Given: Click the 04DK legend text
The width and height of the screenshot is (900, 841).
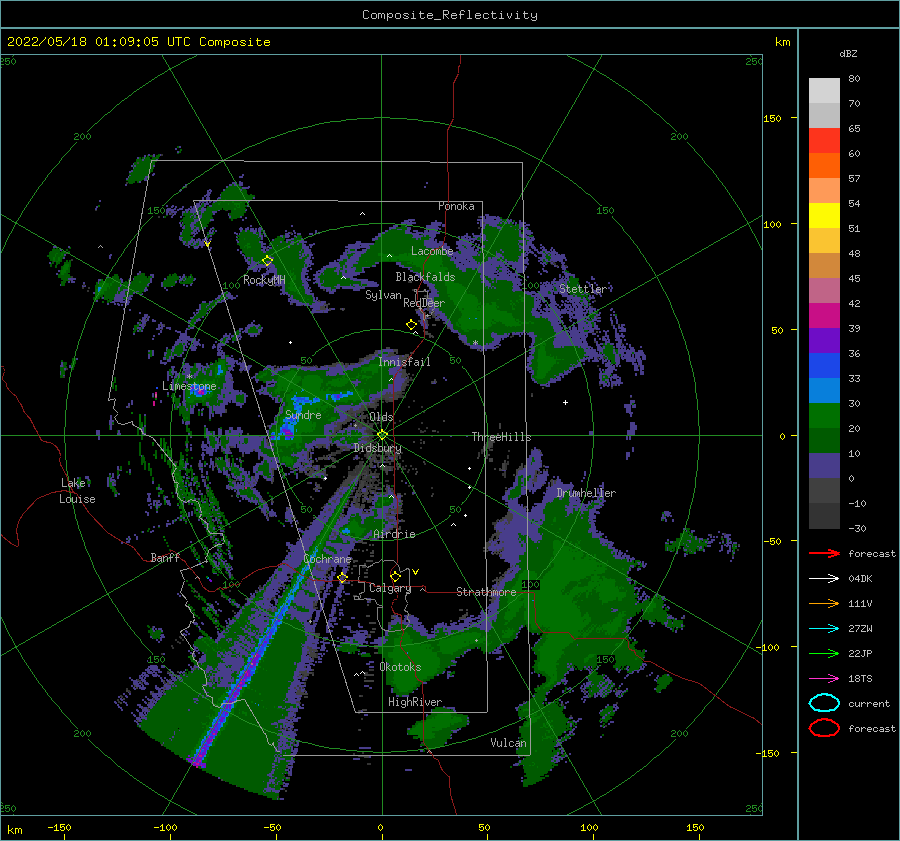Looking at the screenshot, I should pyautogui.click(x=860, y=578).
